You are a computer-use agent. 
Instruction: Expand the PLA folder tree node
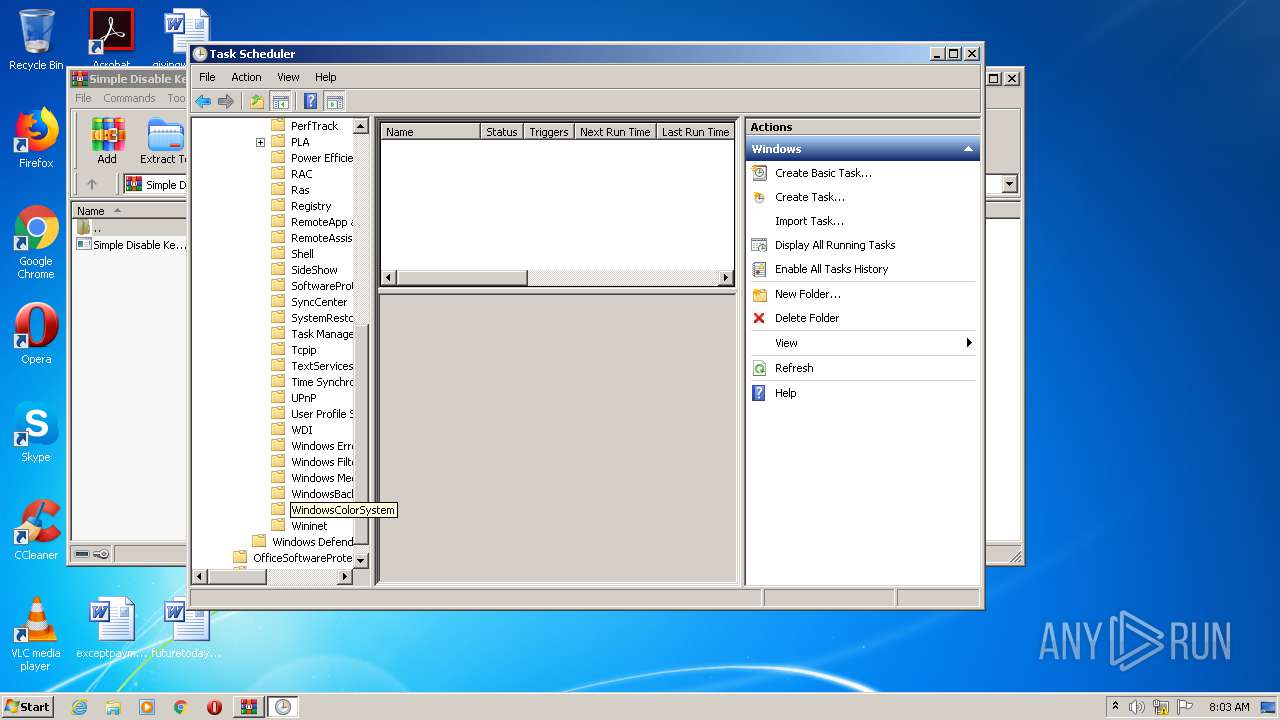260,142
